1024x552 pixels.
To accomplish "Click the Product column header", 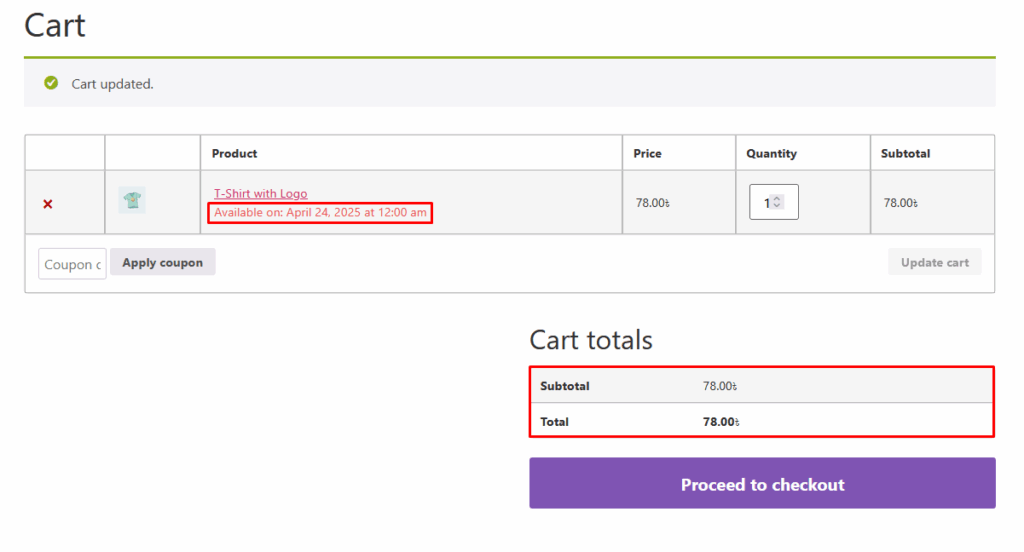I will 234,154.
